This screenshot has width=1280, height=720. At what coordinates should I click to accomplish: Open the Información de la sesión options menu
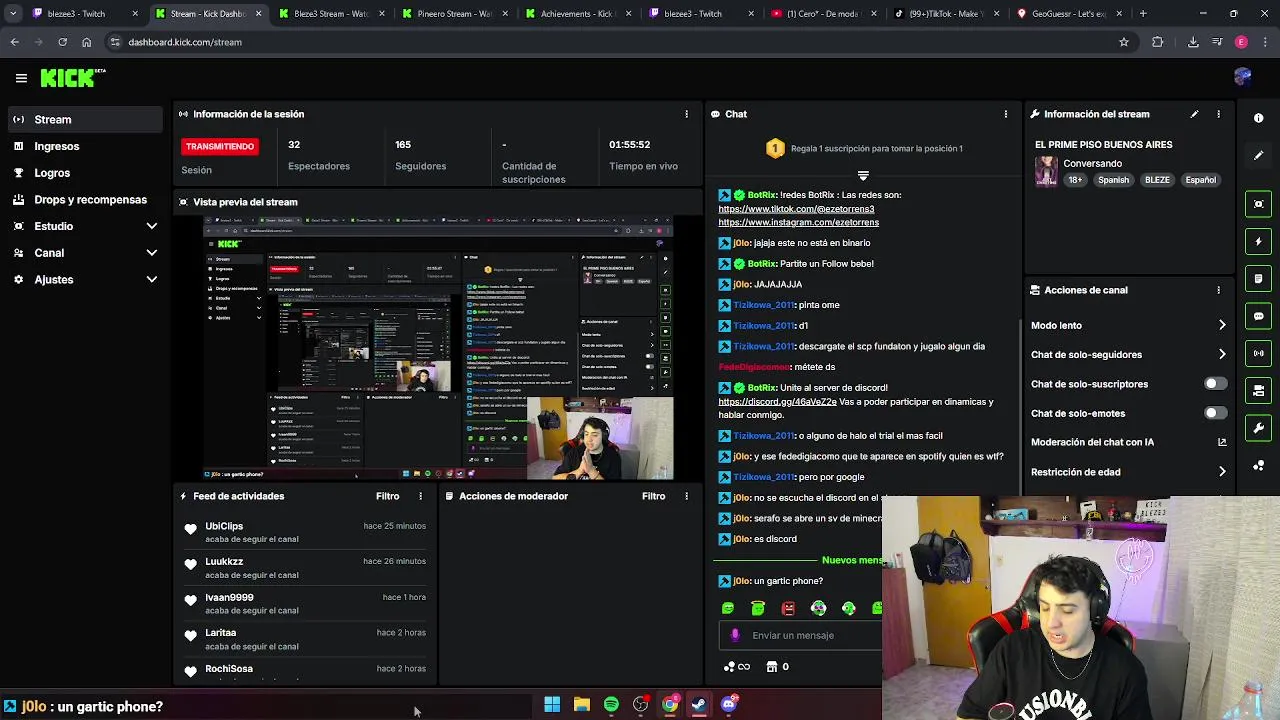[x=686, y=114]
